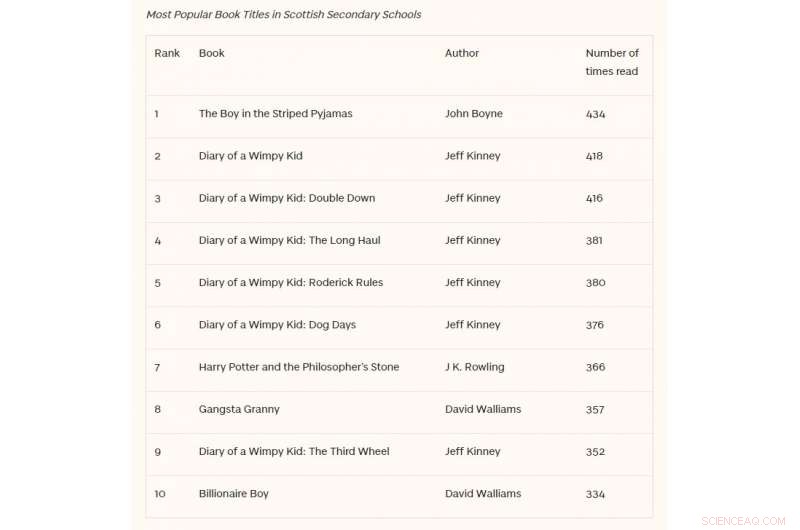Click 'Diary of a Wimpy Kid: The Third Wheel'
800x530 pixels.
[294, 451]
